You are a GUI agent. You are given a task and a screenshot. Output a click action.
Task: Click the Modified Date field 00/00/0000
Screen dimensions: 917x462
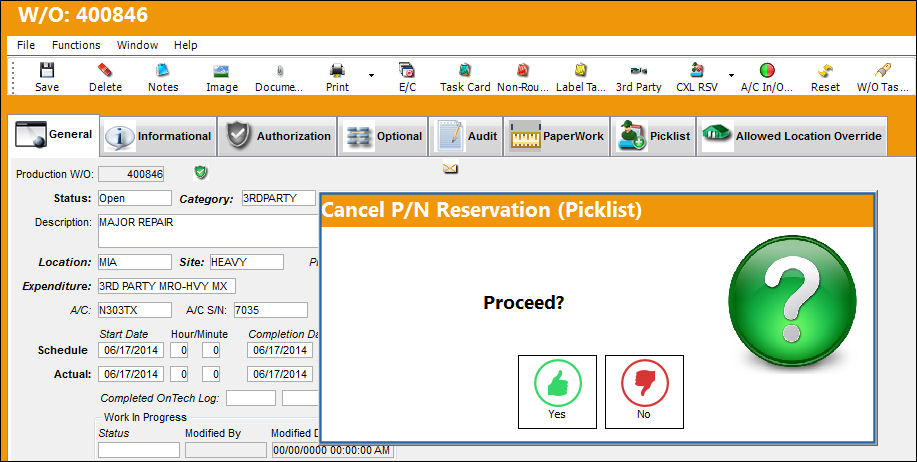coord(333,450)
